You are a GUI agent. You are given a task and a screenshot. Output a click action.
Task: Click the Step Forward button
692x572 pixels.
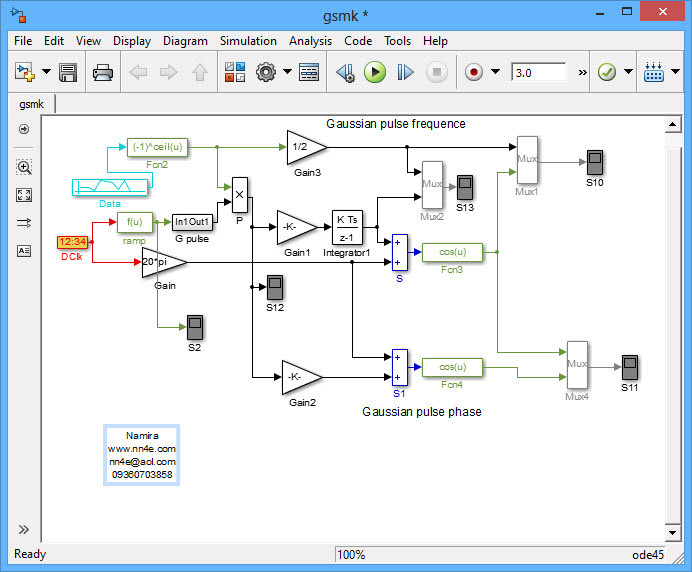(x=405, y=72)
